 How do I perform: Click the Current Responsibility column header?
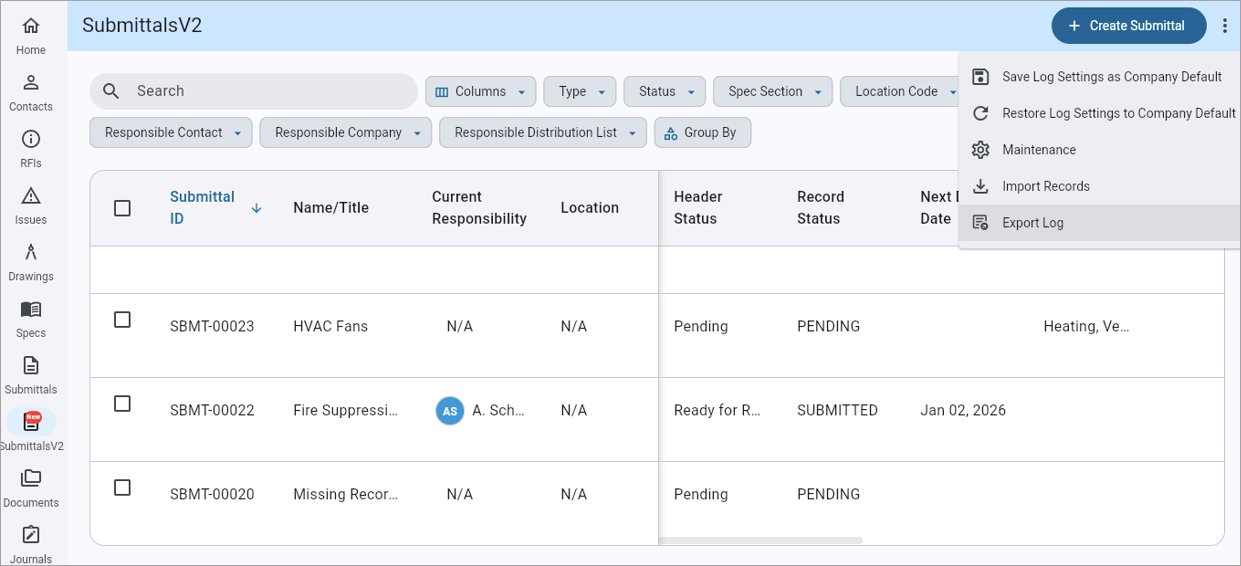point(479,208)
